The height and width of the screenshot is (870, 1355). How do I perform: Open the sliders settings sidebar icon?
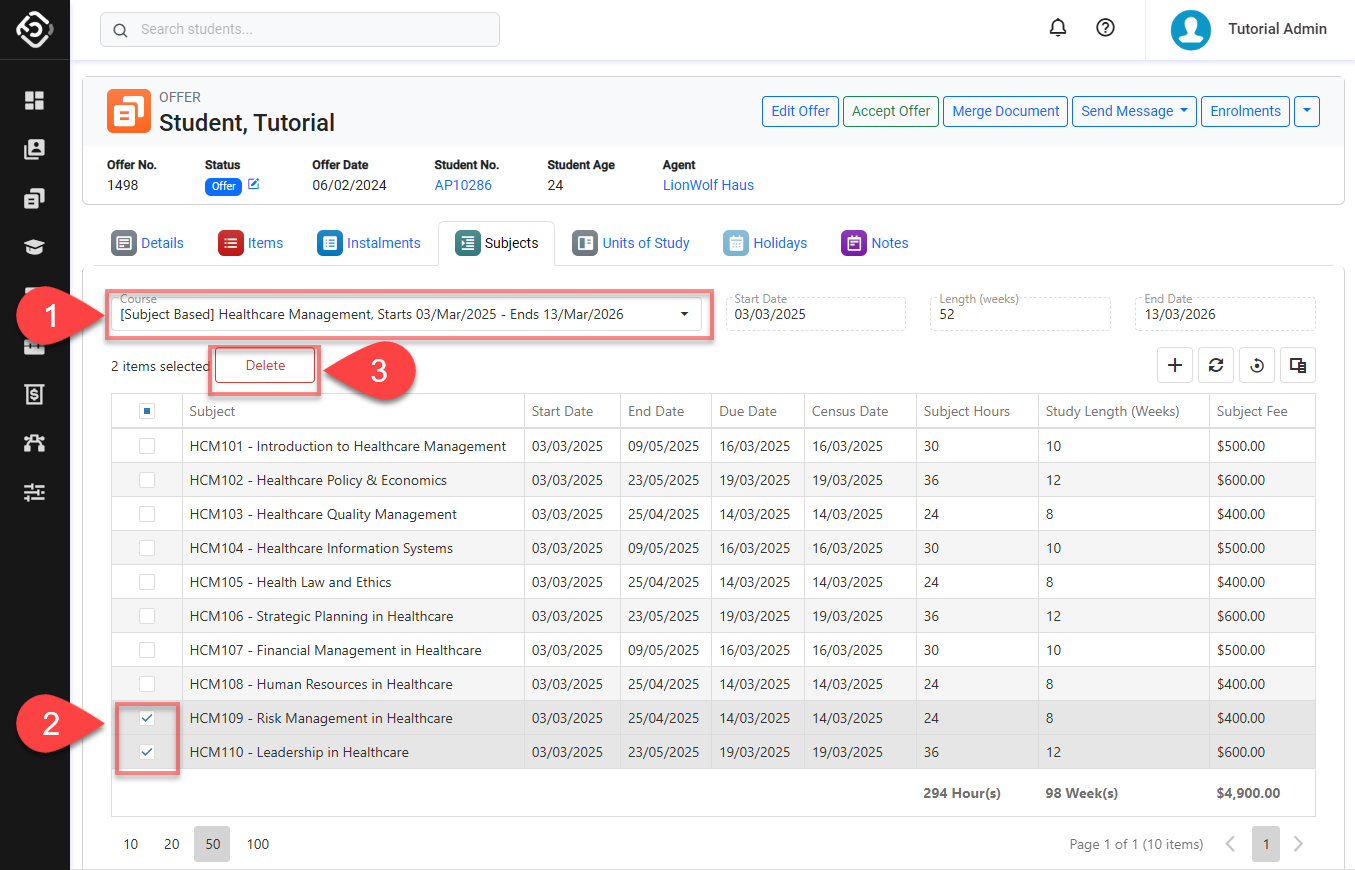point(35,492)
